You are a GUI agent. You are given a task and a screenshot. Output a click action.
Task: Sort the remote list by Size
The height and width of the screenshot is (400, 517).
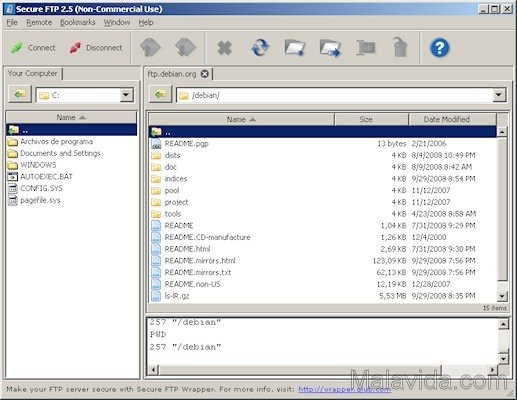coord(371,119)
